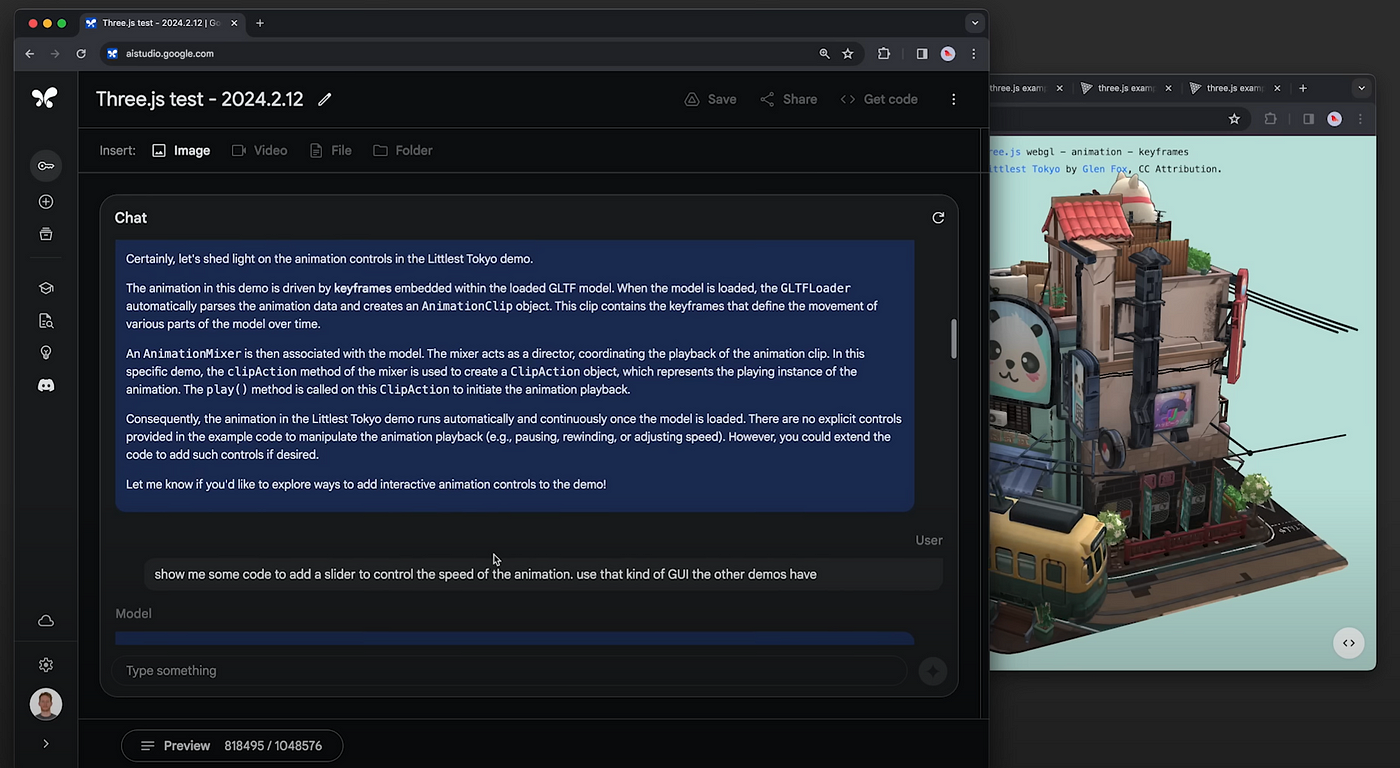This screenshot has width=1400, height=768.
Task: Click the create new prompt plus icon
Action: click(46, 201)
